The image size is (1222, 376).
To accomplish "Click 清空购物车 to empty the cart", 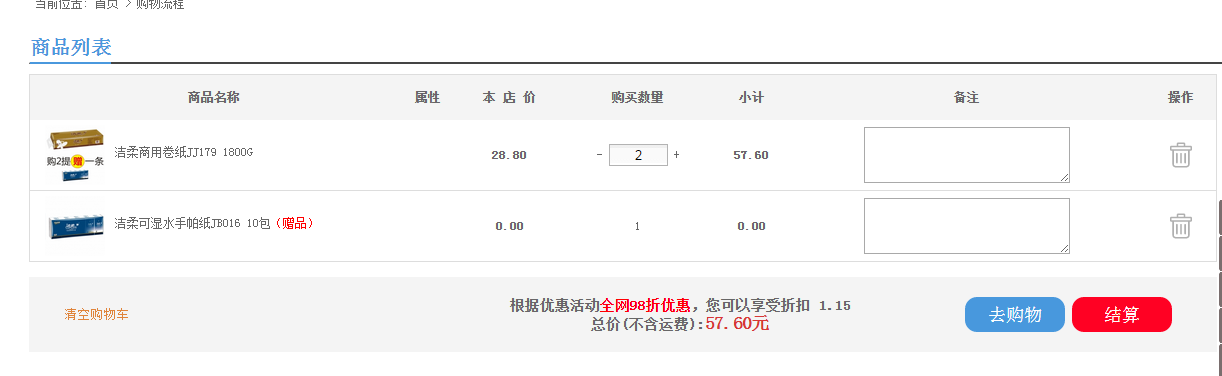I will [96, 314].
